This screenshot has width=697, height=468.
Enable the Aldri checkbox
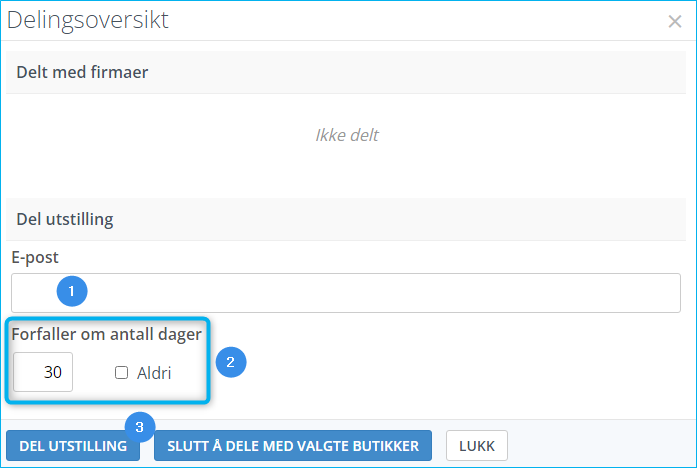[x=121, y=372]
